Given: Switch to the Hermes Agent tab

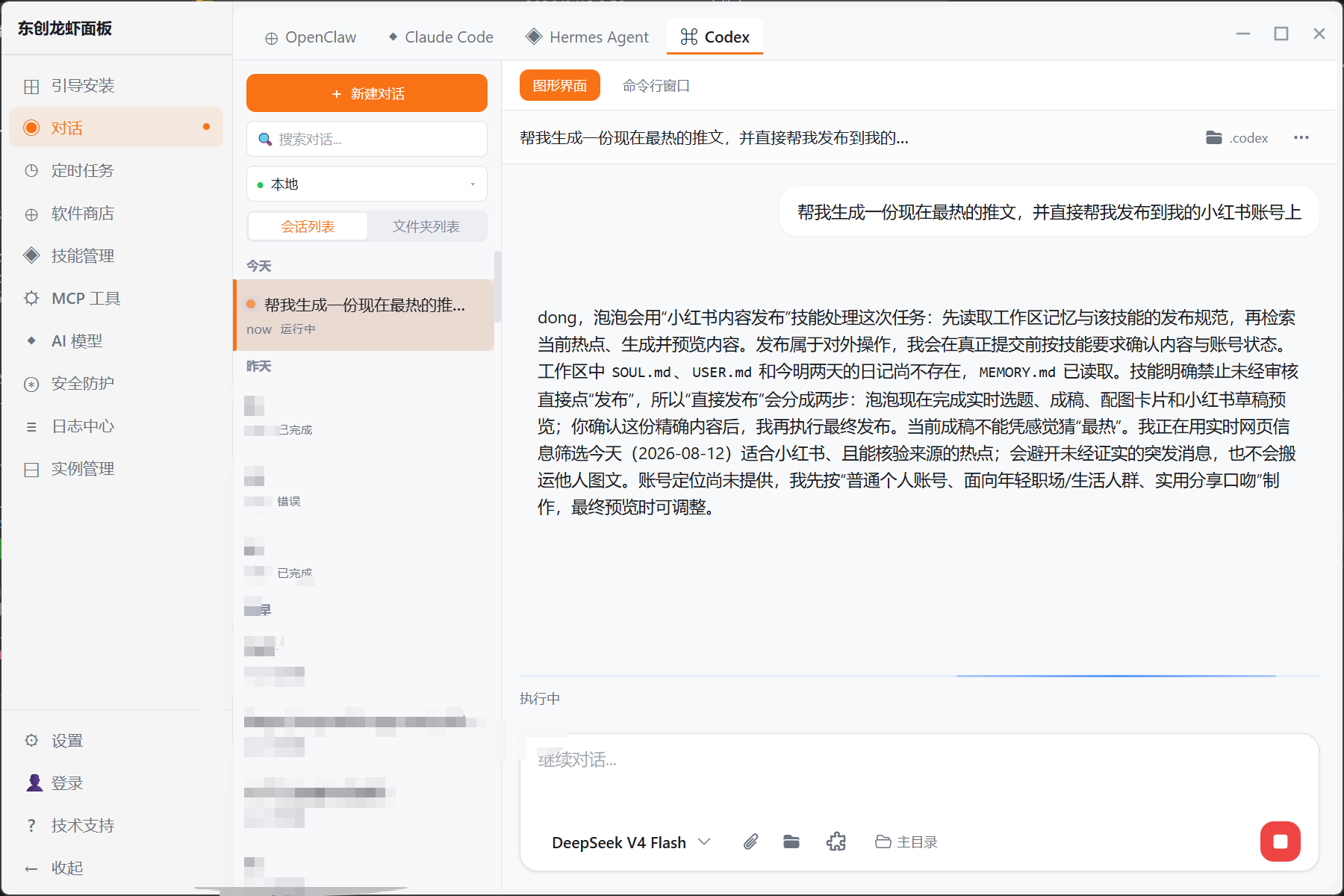Looking at the screenshot, I should (x=588, y=37).
